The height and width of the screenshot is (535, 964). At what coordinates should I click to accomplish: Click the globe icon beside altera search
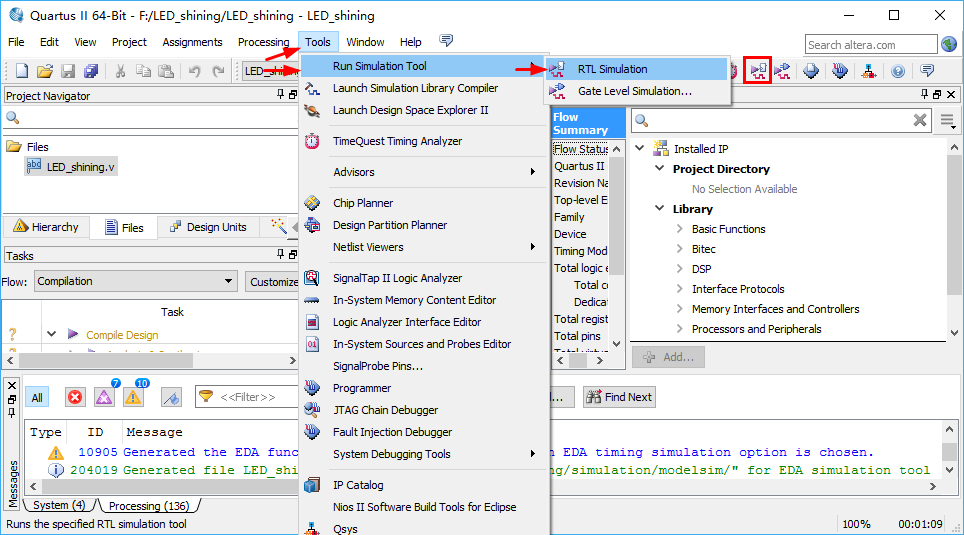coord(949,44)
